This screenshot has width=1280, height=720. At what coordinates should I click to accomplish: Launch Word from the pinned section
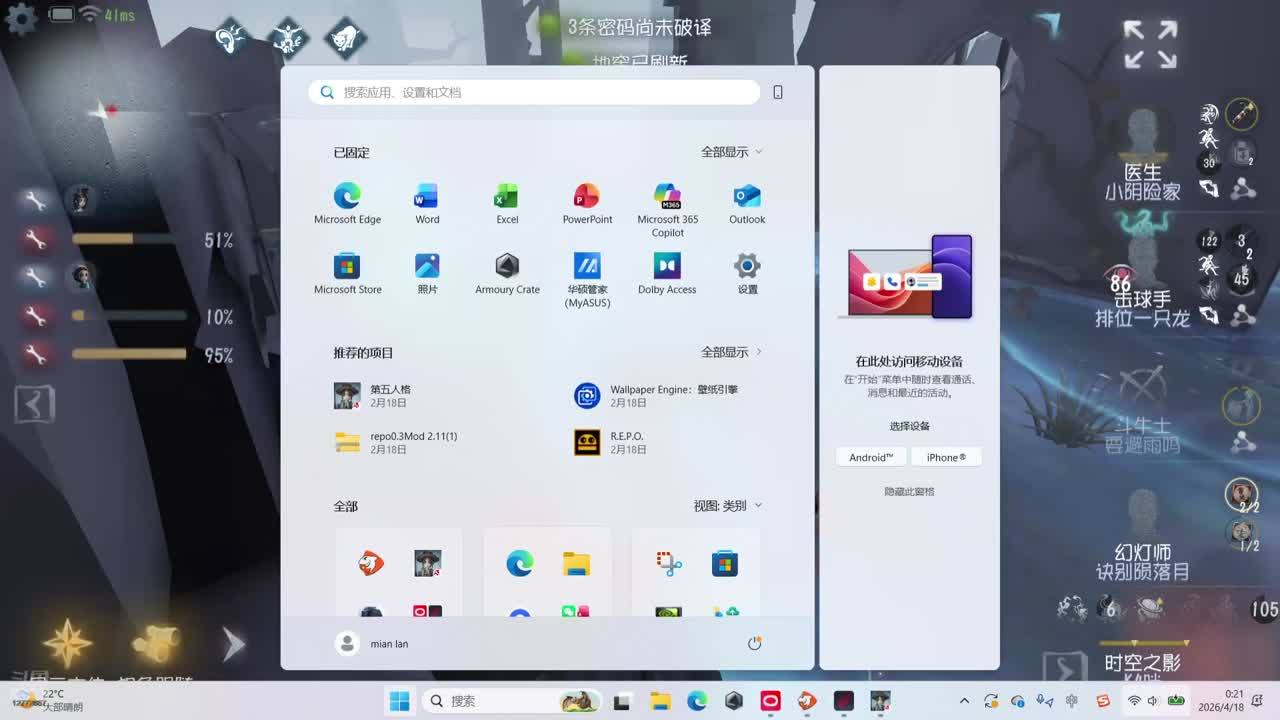[x=427, y=197]
